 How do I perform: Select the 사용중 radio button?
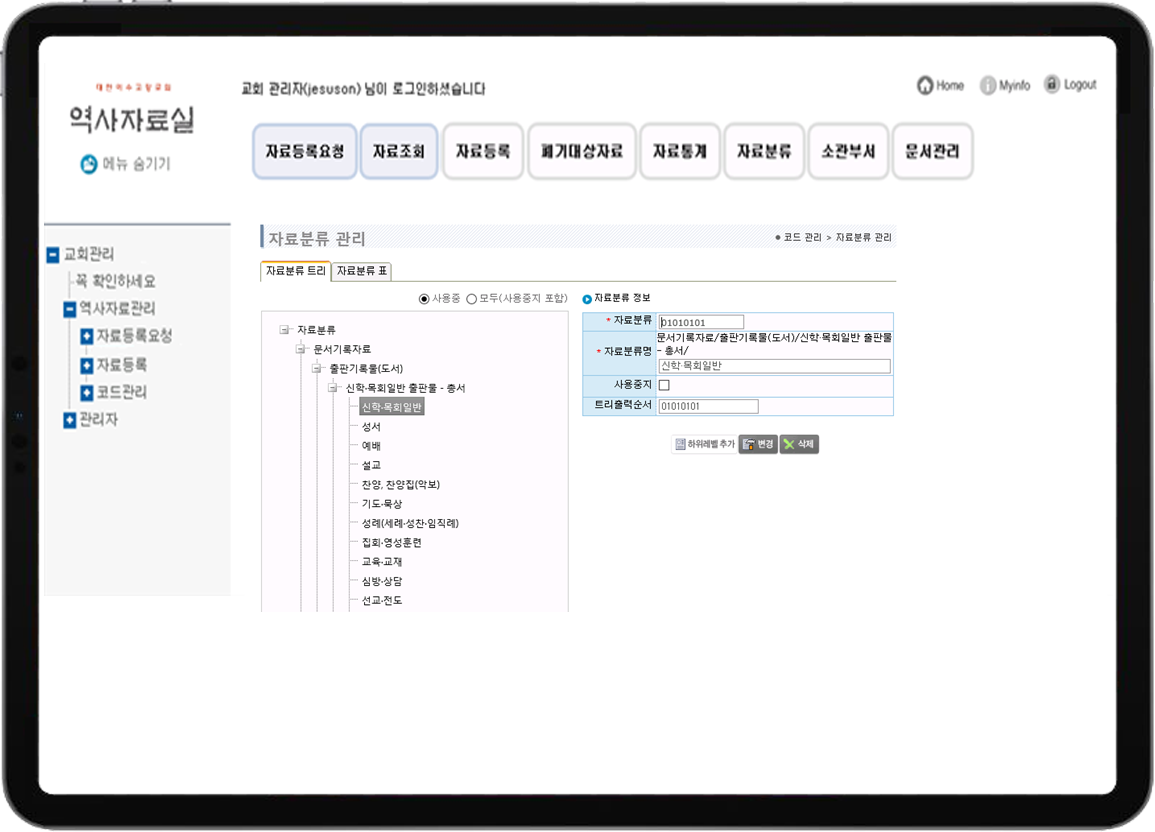(424, 299)
